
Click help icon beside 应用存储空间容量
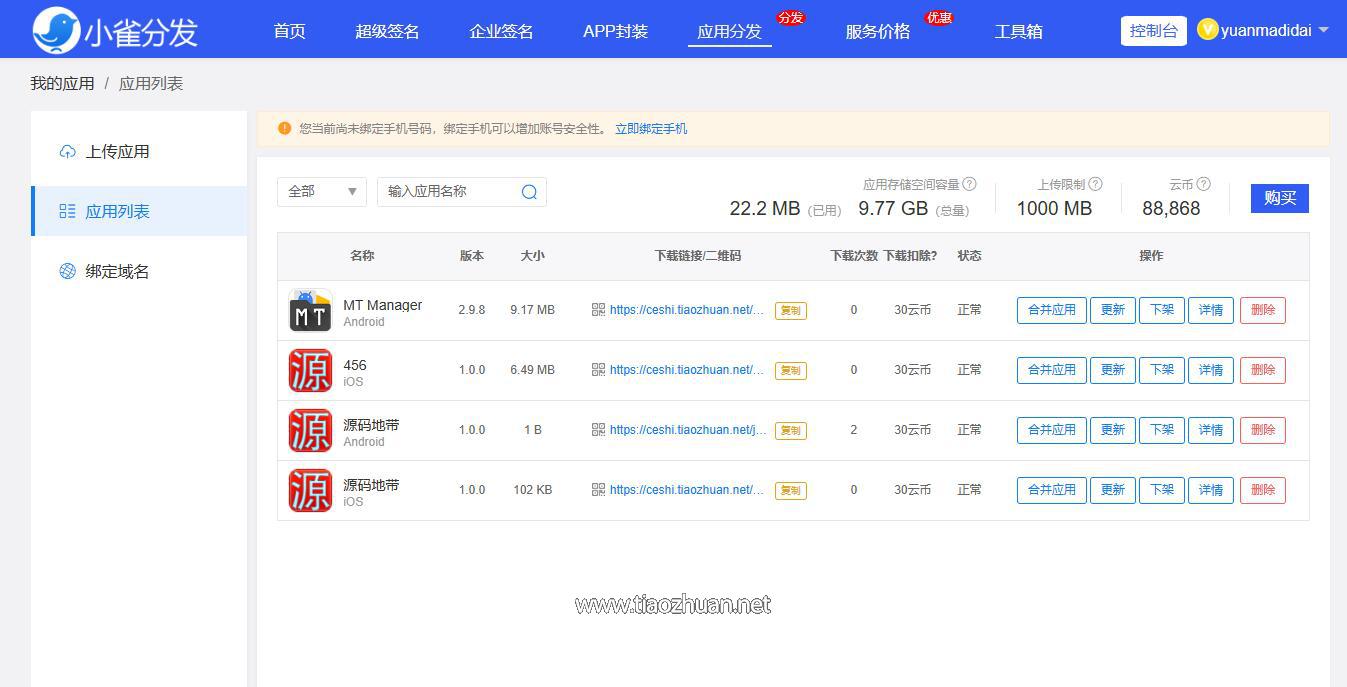[x=969, y=184]
